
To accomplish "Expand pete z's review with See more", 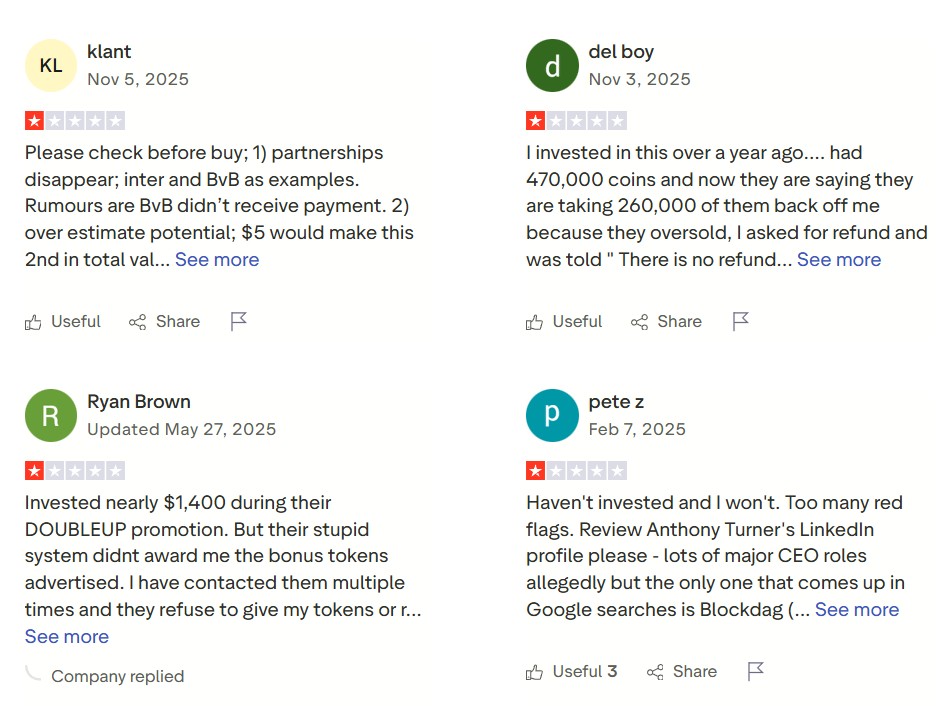I will click(x=857, y=609).
